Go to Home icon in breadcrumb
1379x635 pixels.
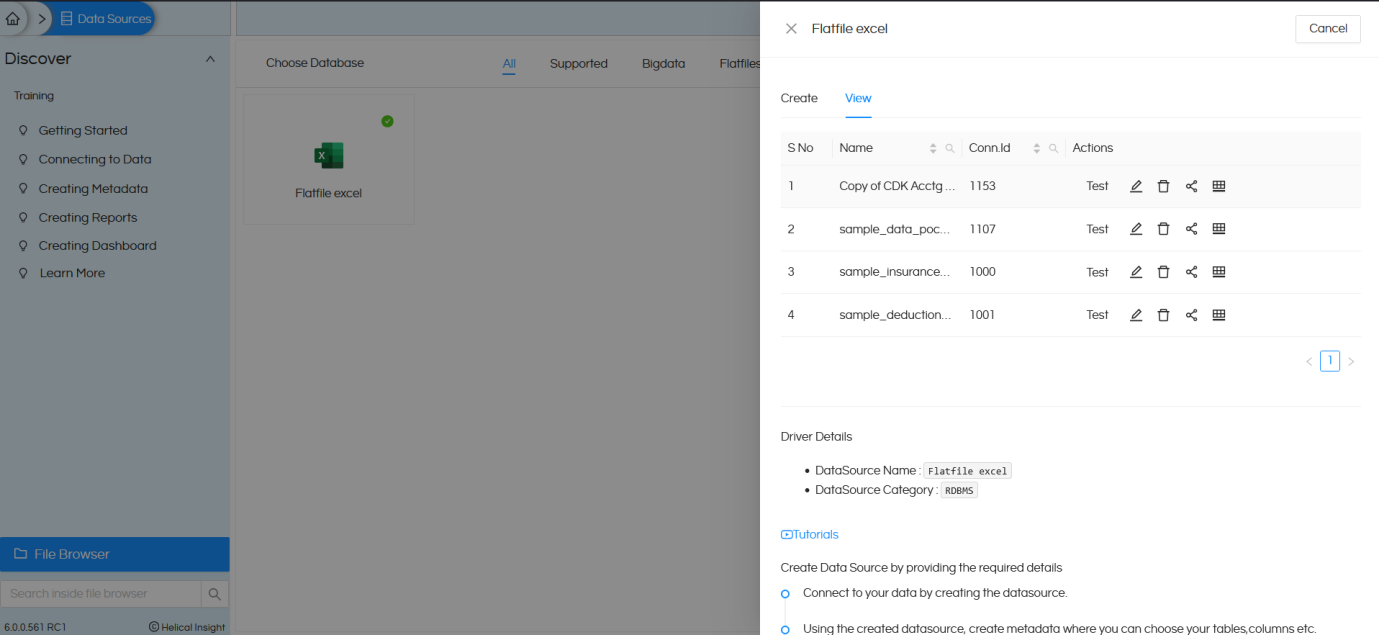(x=13, y=18)
